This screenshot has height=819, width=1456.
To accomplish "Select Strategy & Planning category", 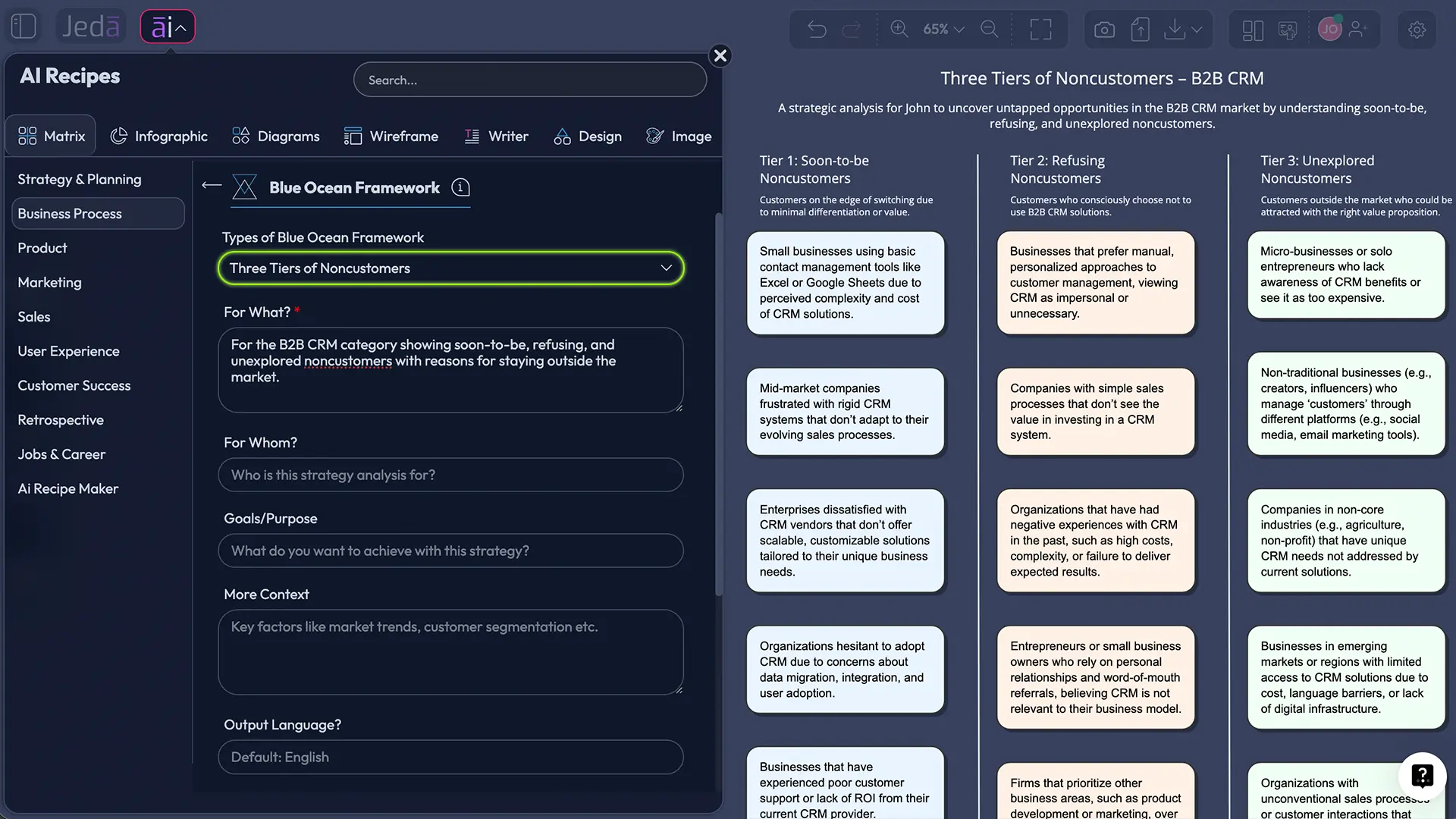I will (79, 179).
